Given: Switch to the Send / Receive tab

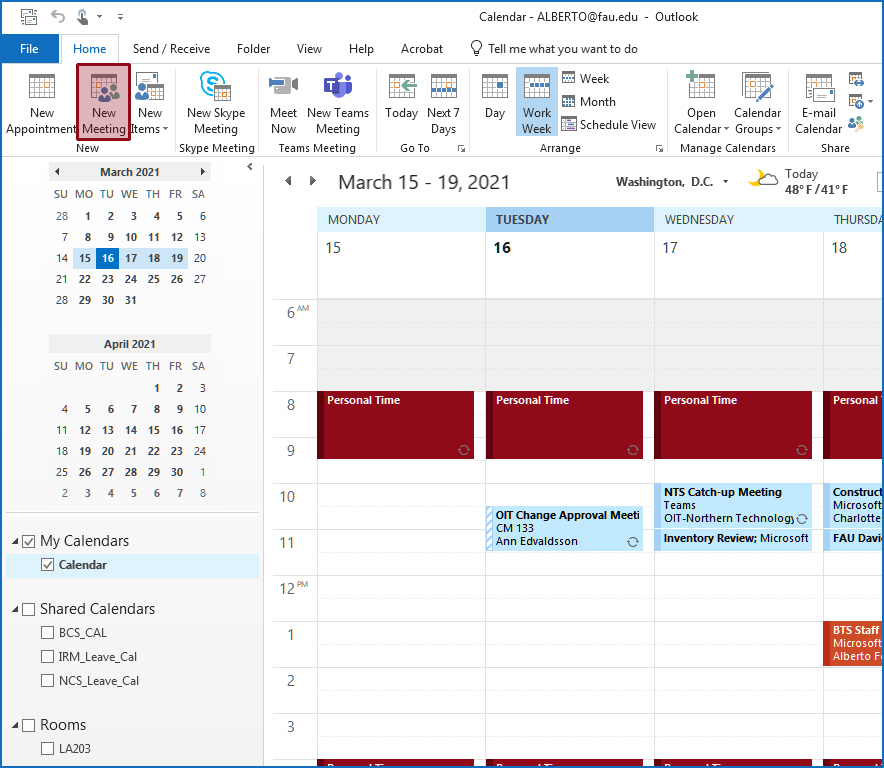Looking at the screenshot, I should 171,49.
